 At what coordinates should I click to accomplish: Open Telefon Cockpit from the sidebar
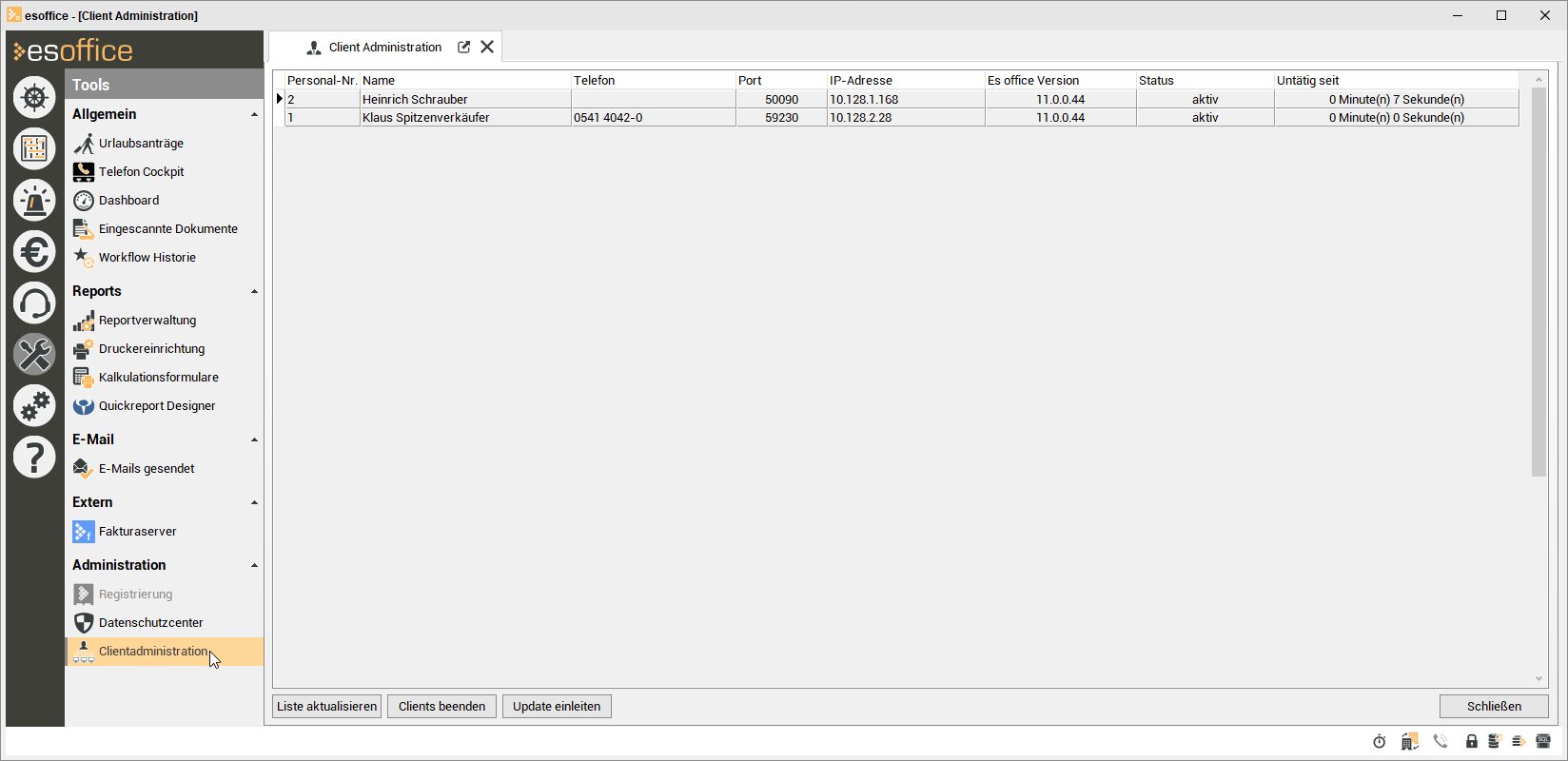[x=141, y=172]
